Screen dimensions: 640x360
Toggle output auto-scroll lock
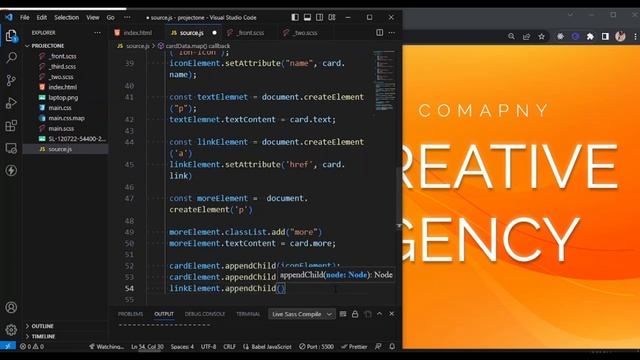click(355, 314)
